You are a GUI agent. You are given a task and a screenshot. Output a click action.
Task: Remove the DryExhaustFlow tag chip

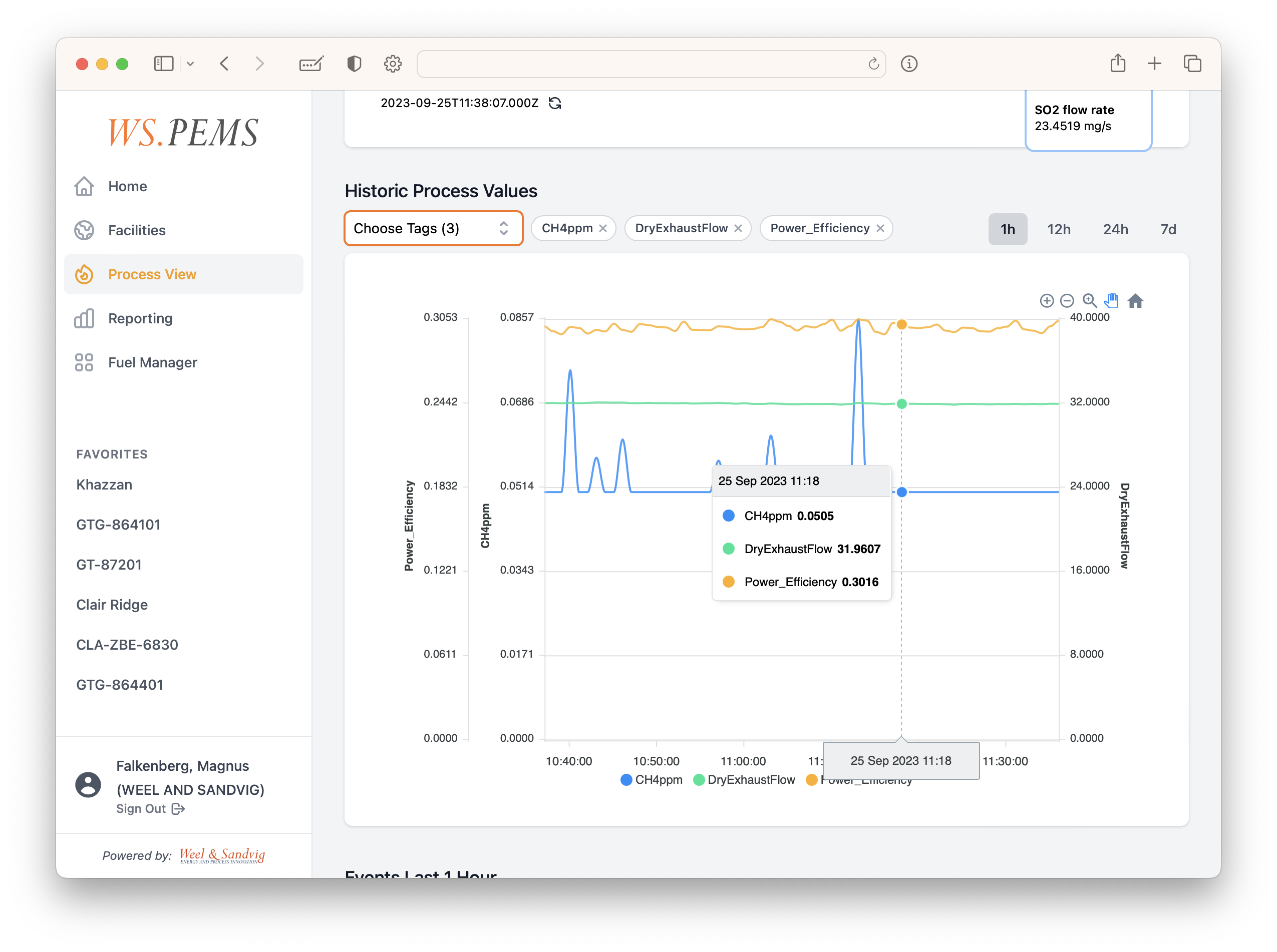click(739, 228)
